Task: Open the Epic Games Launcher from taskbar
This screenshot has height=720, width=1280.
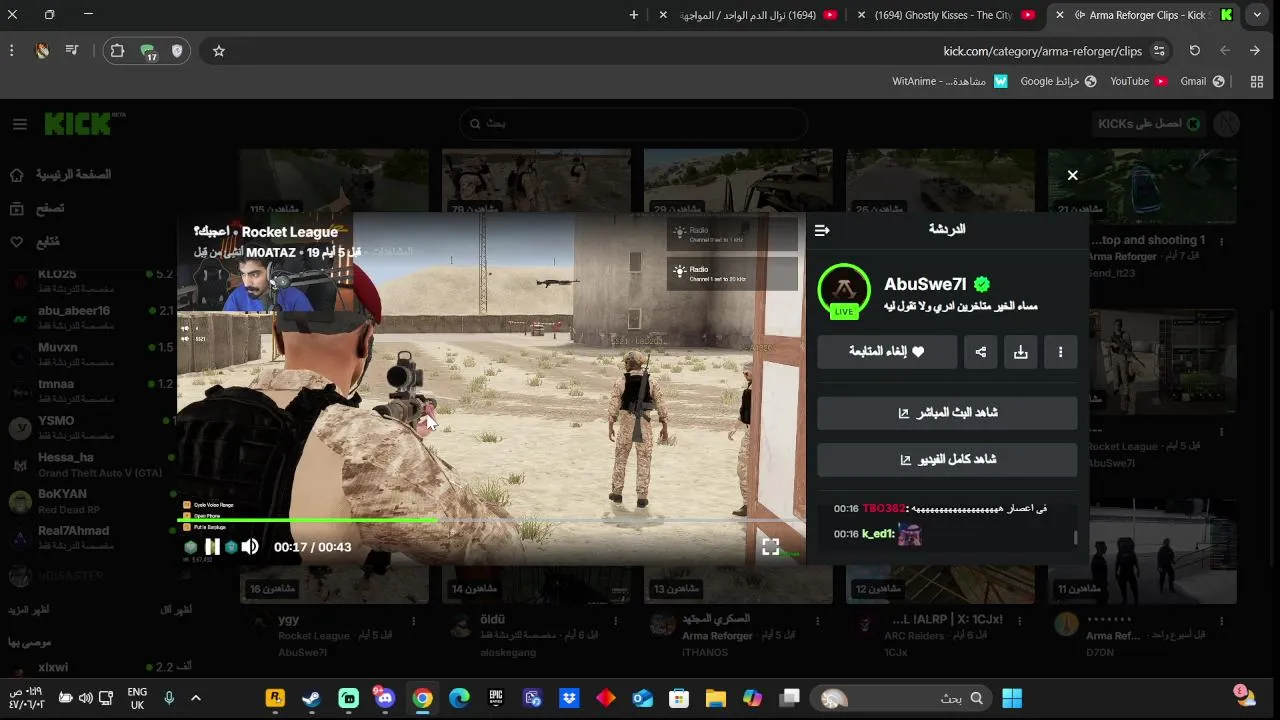Action: coord(495,698)
